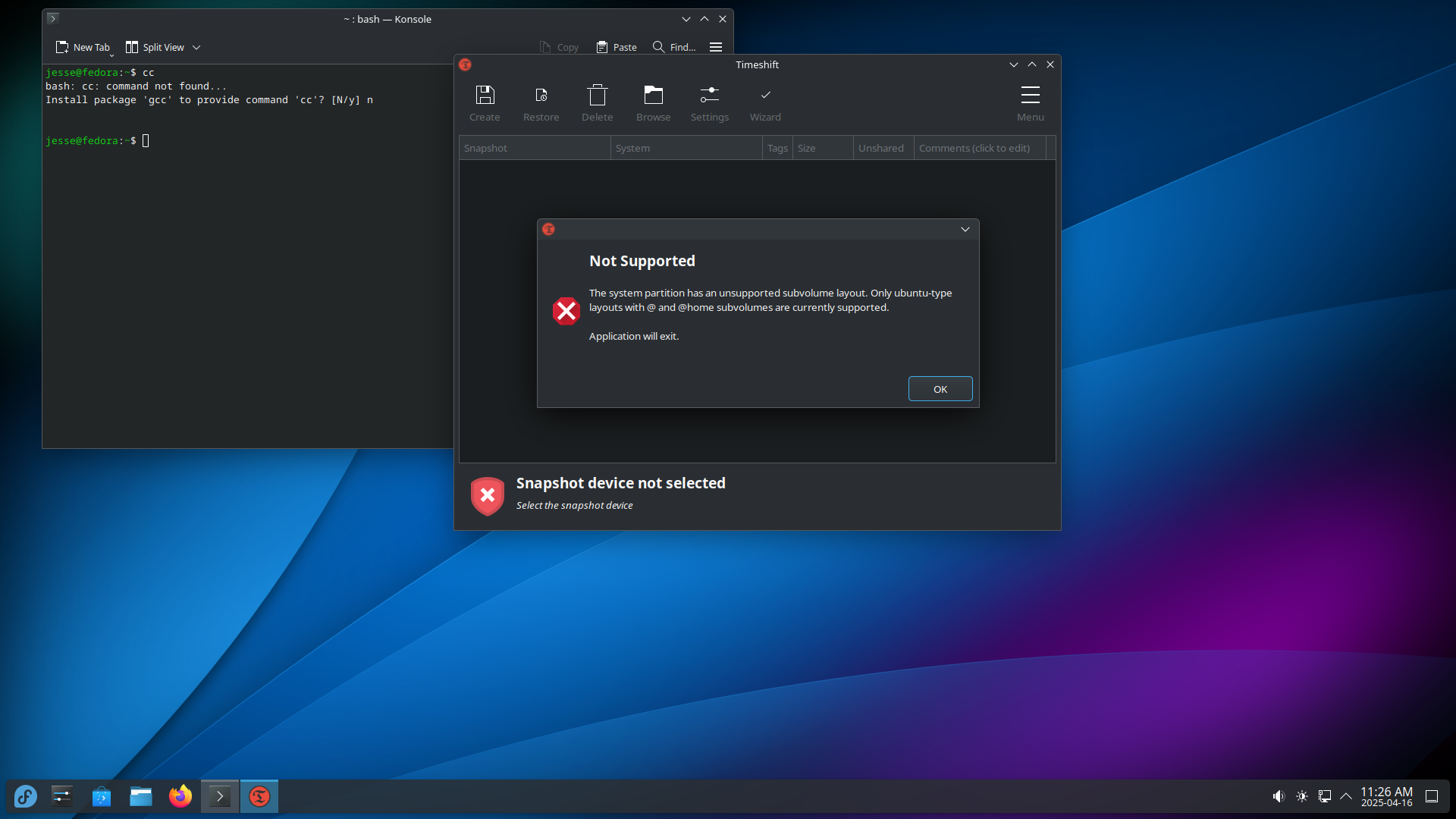Viewport: 1456px width, 819px height.
Task: Open Dolphin file manager from taskbar
Action: click(141, 796)
